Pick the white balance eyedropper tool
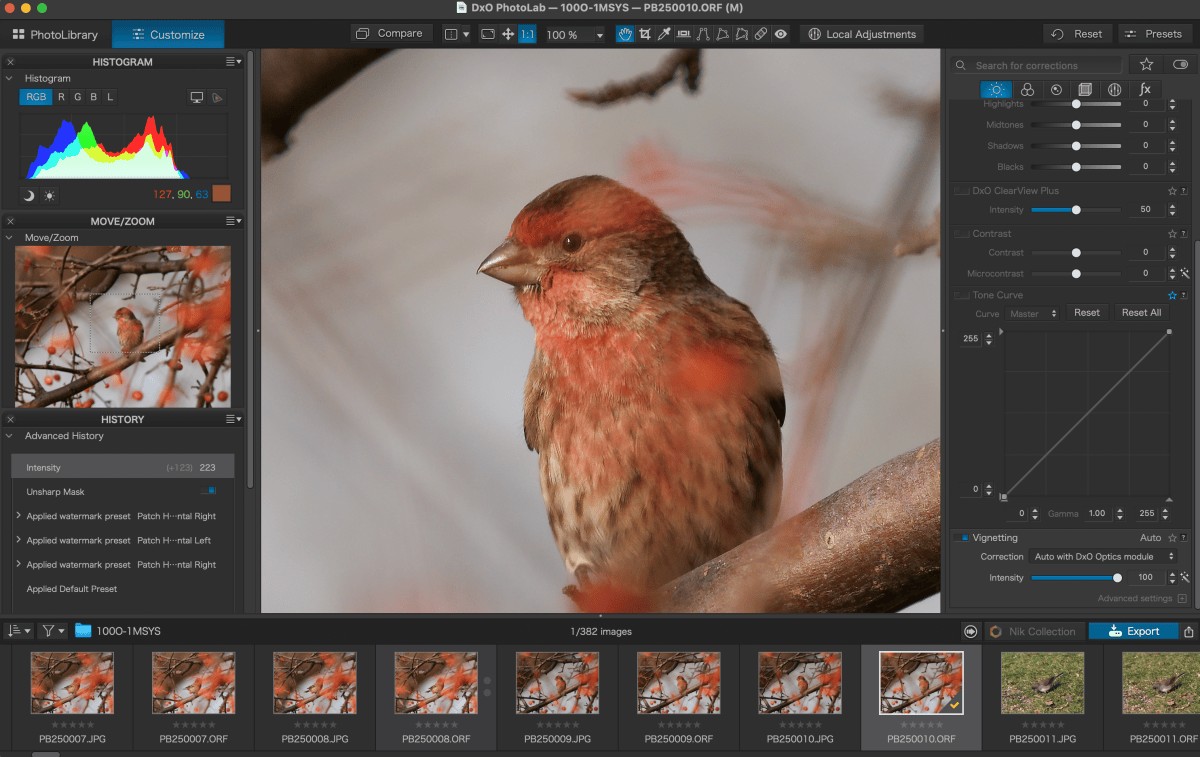The image size is (1200, 757). point(664,34)
